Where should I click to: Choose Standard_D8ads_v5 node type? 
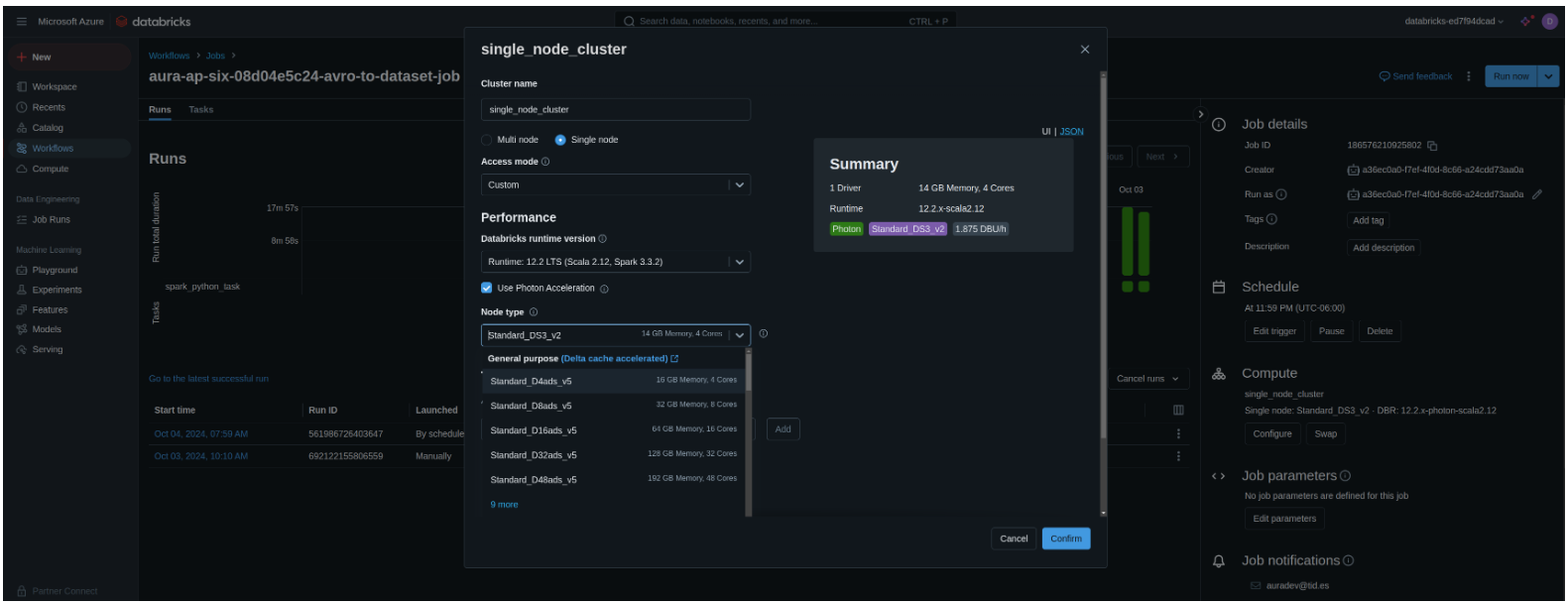coord(613,406)
